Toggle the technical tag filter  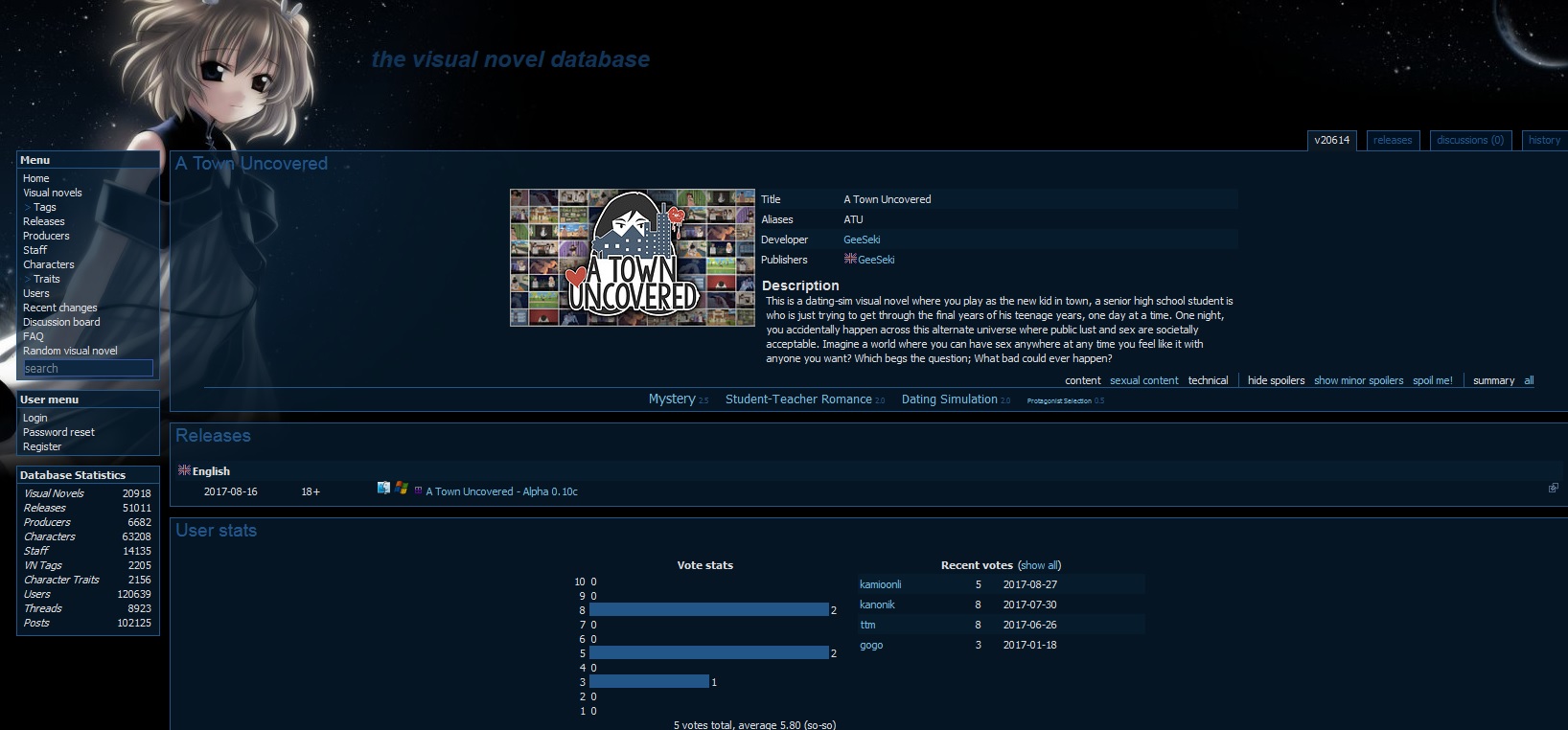pyautogui.click(x=1208, y=380)
